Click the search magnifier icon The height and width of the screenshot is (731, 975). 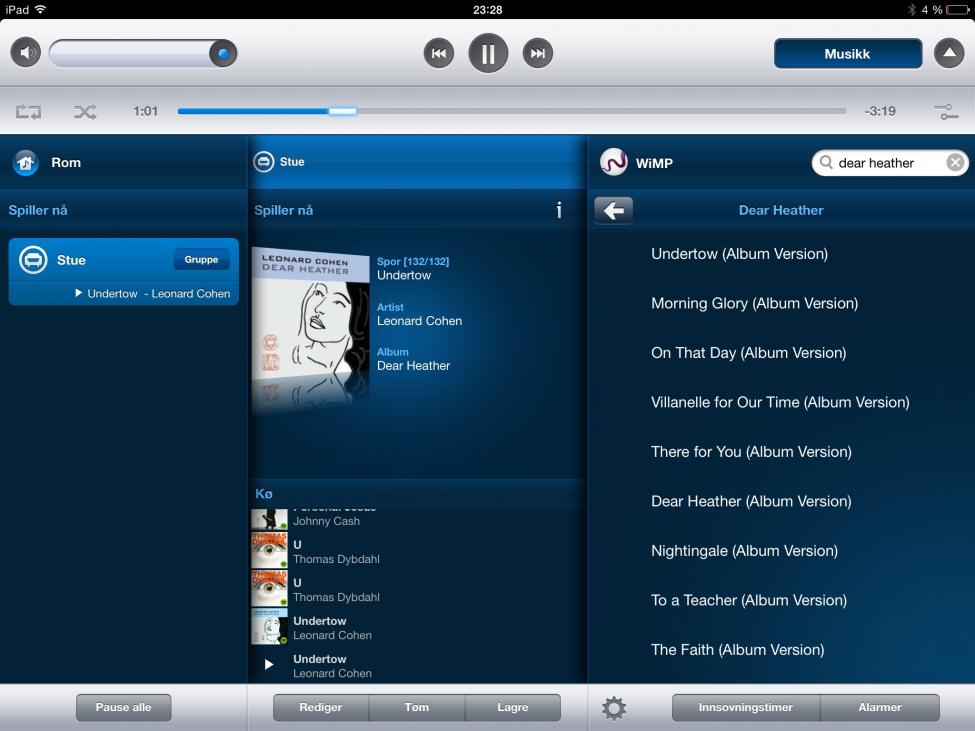[x=826, y=162]
